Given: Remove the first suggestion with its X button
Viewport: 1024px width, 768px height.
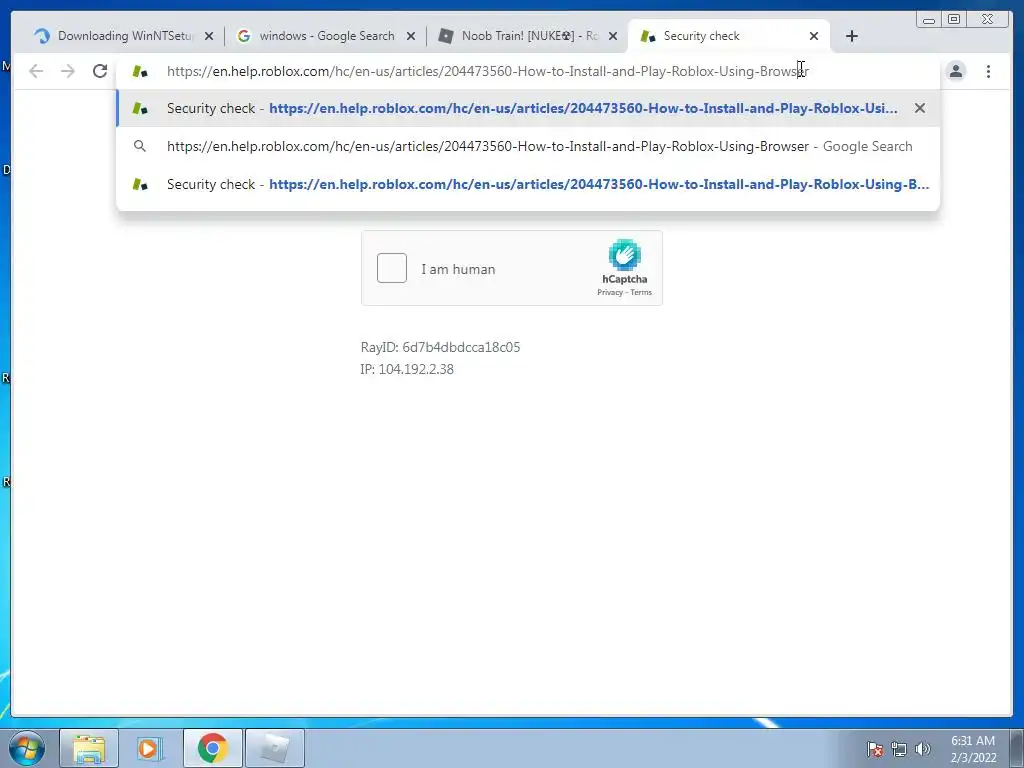Looking at the screenshot, I should pyautogui.click(x=920, y=108).
